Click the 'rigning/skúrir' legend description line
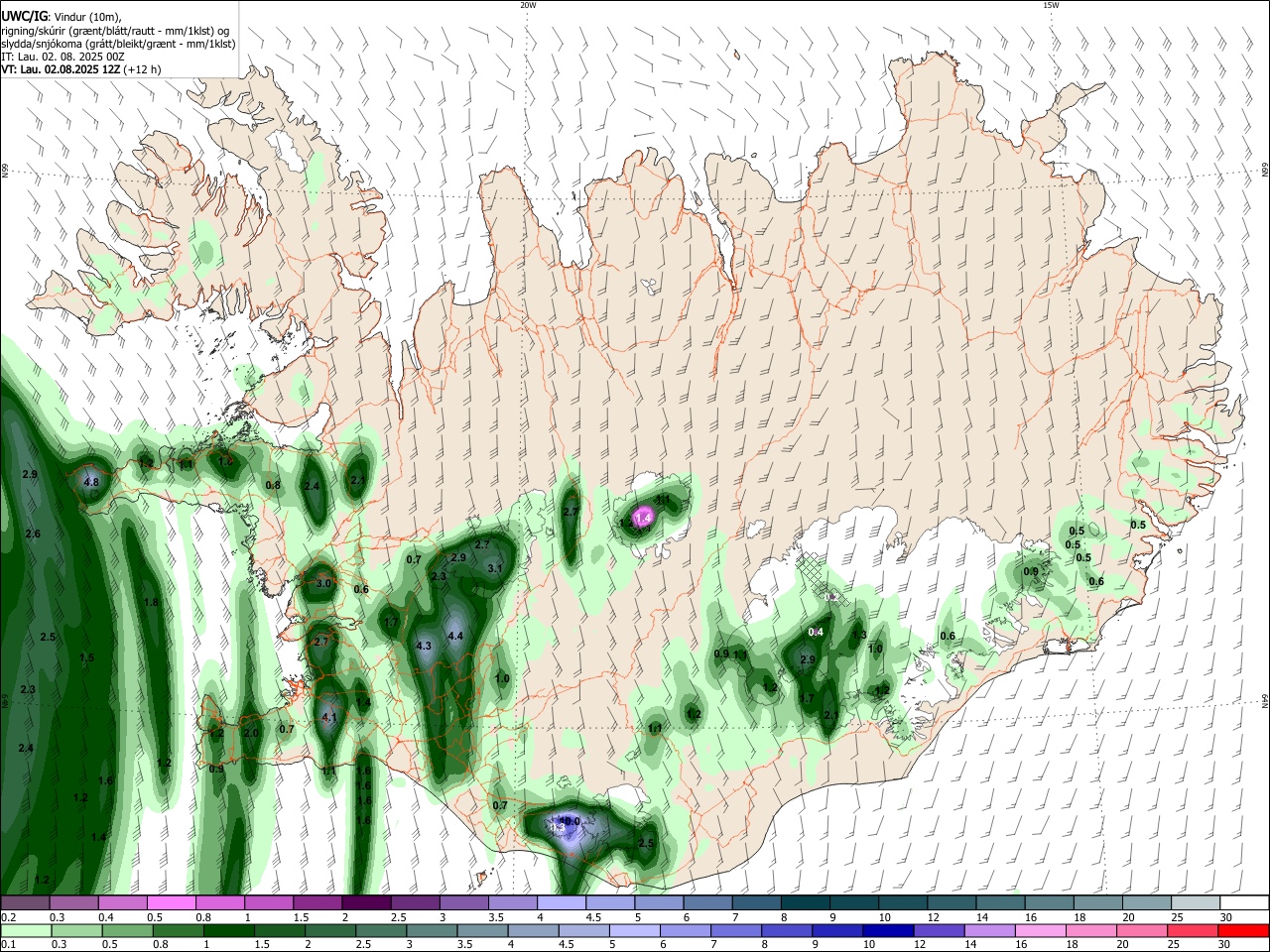Screen dimensions: 1270x952 click(x=115, y=31)
